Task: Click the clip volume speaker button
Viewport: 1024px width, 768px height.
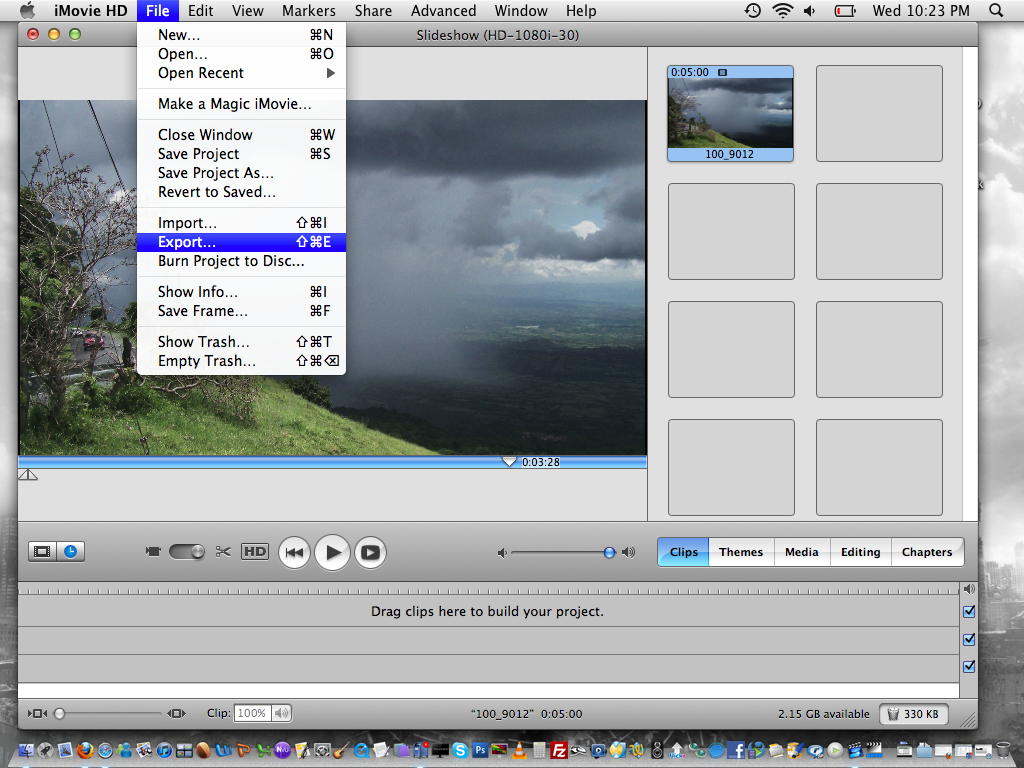Action: pyautogui.click(x=282, y=713)
